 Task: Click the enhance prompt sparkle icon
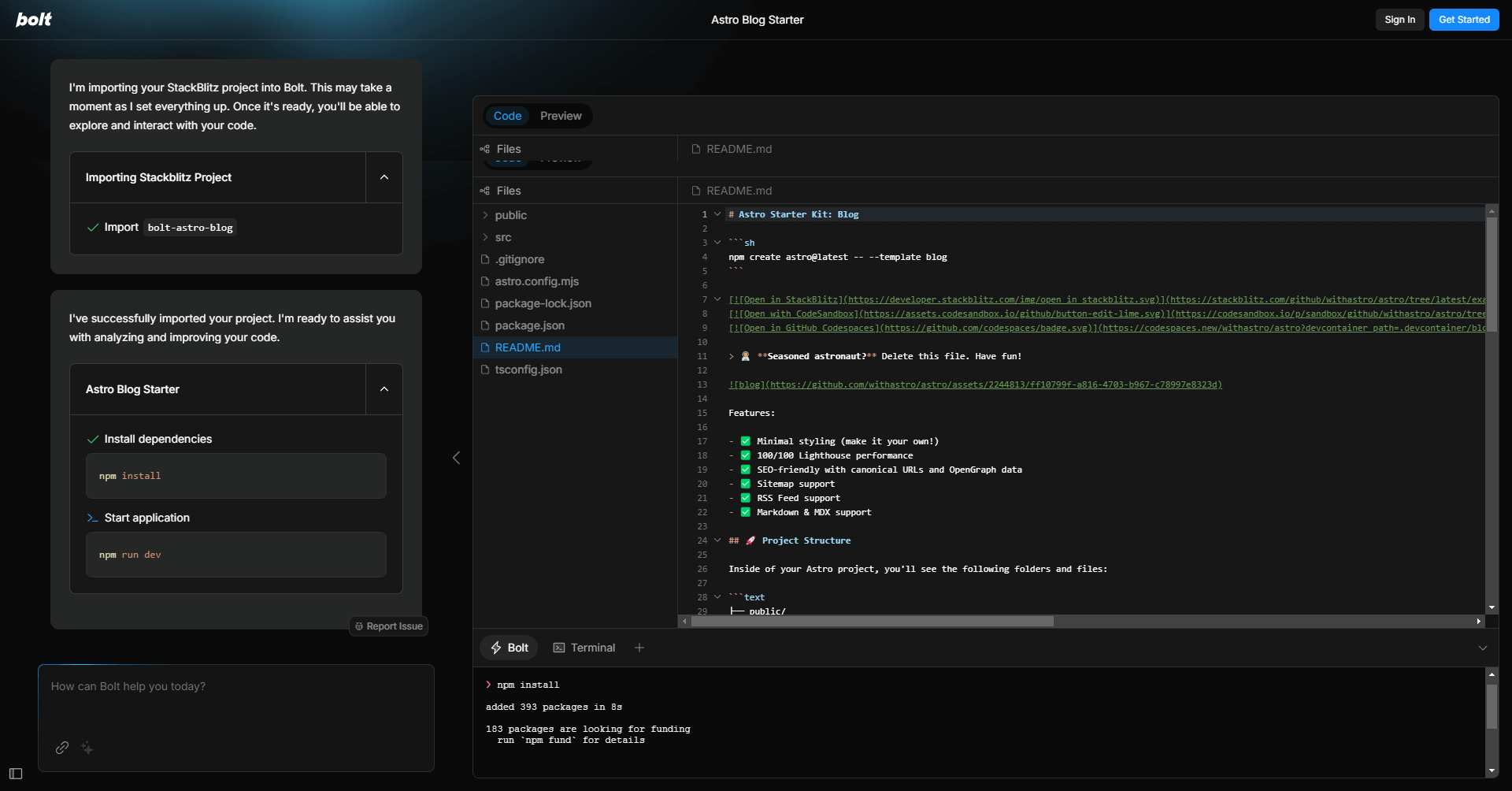click(x=87, y=748)
